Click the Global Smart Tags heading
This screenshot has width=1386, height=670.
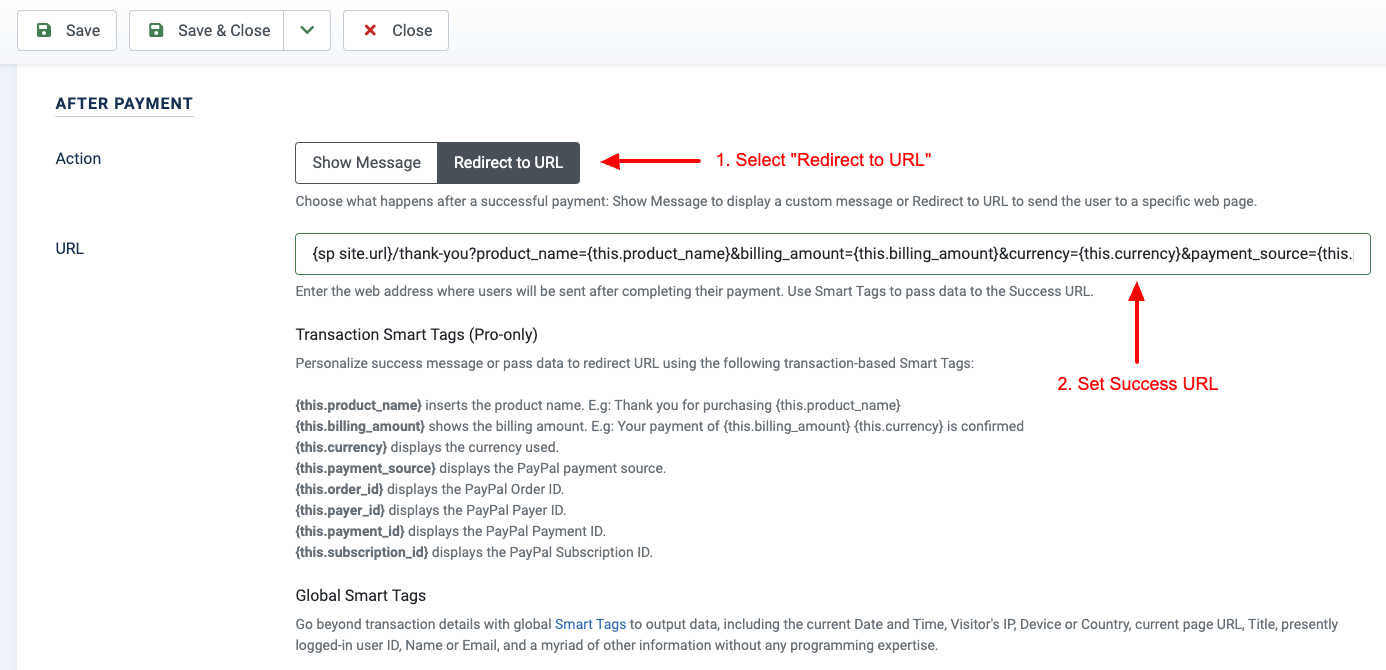click(361, 595)
